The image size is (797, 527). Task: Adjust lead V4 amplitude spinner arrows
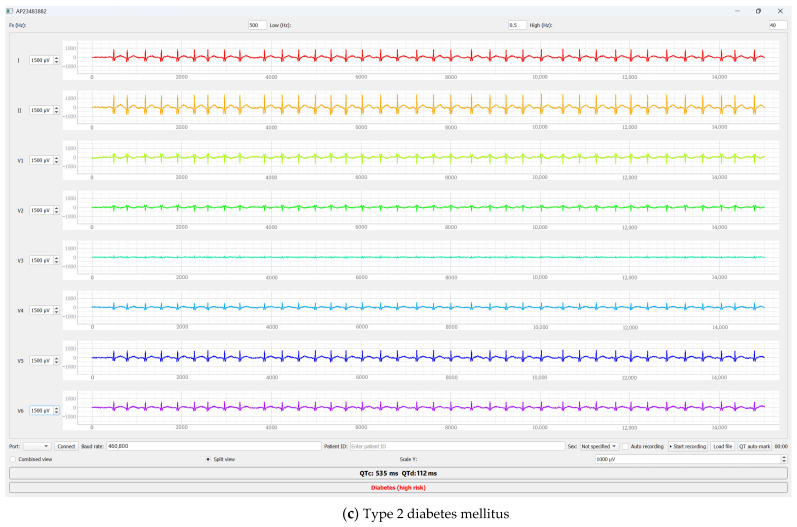(x=56, y=310)
